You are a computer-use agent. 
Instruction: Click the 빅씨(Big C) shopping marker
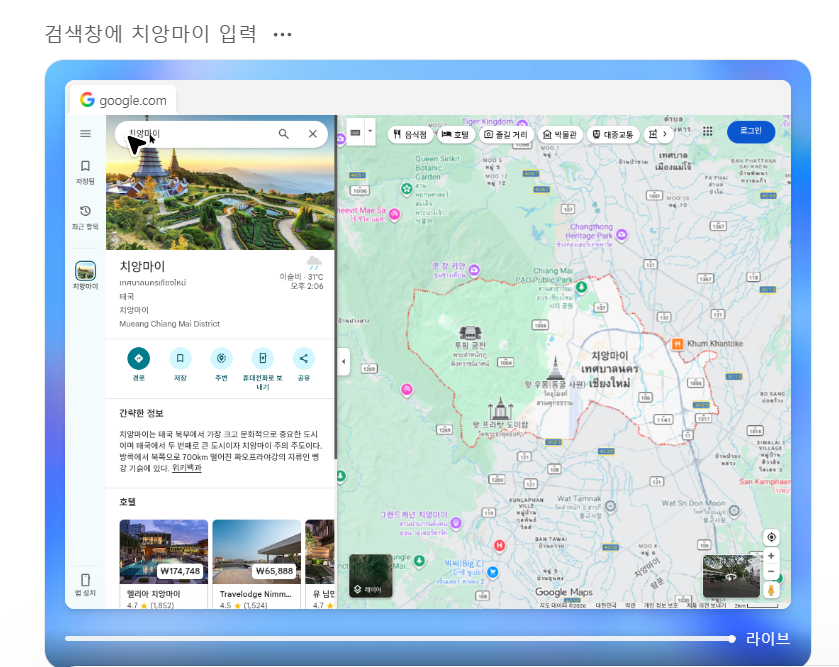(x=492, y=572)
